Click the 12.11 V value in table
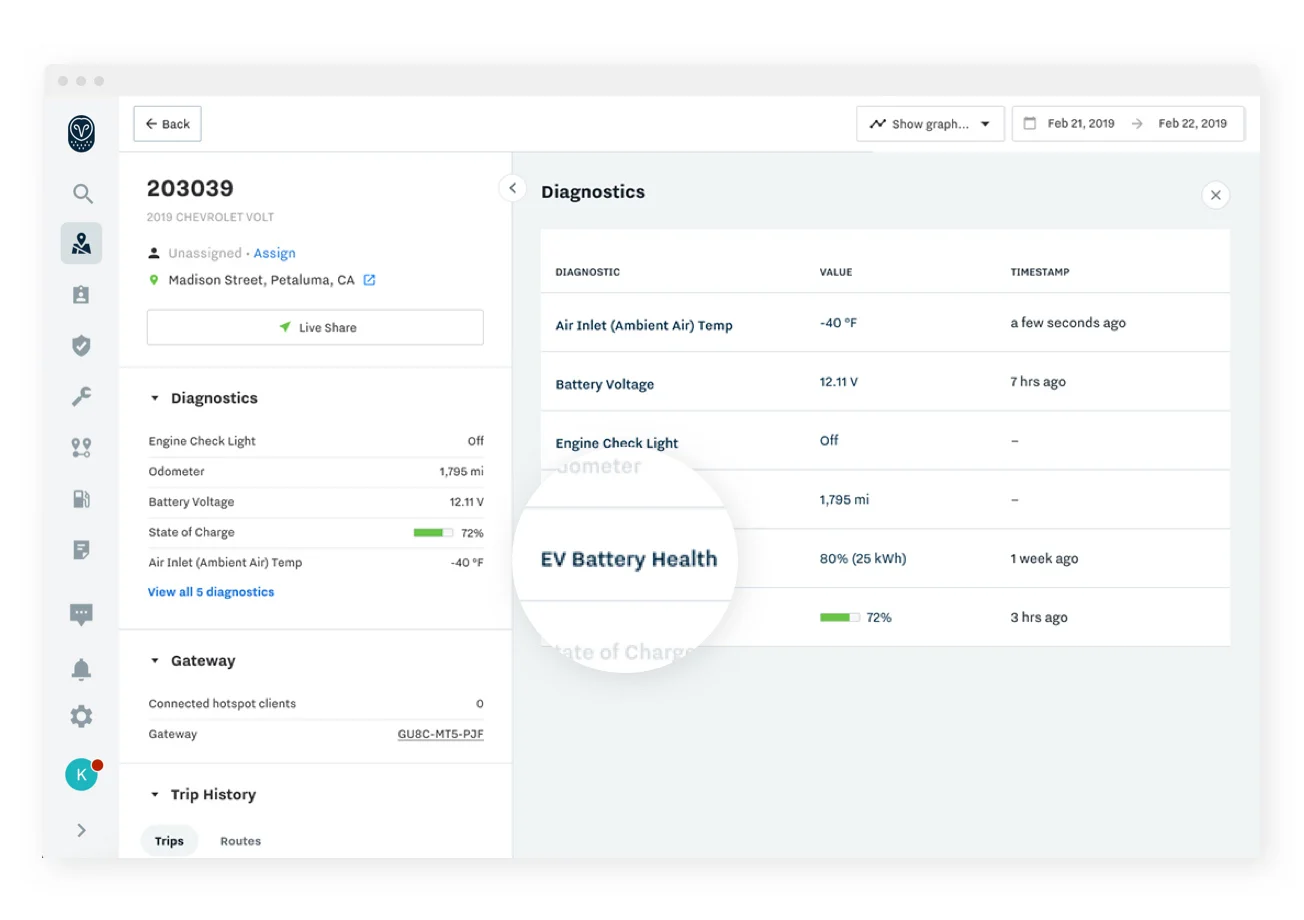 coord(839,382)
